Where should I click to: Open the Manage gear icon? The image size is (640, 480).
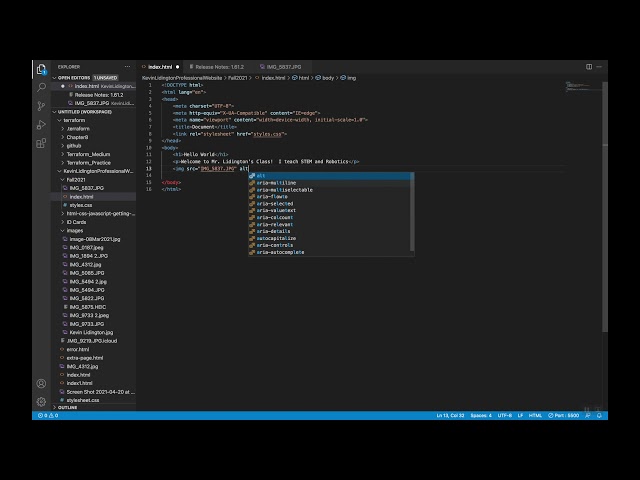tap(41, 402)
